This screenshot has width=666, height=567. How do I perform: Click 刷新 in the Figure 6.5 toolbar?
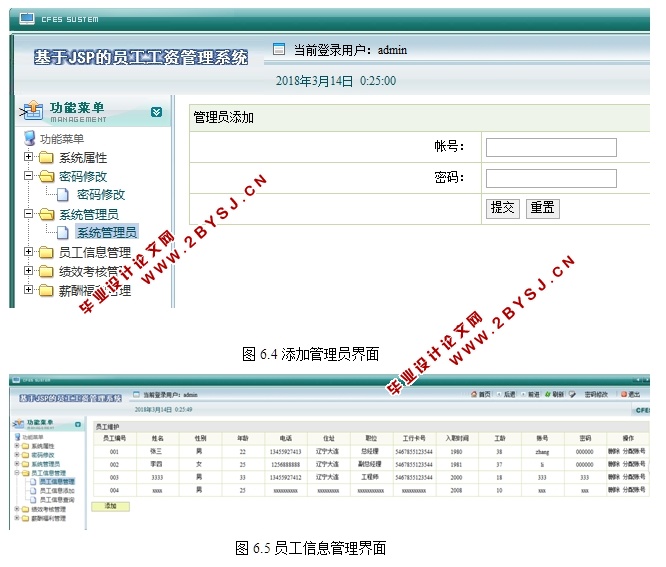(558, 395)
